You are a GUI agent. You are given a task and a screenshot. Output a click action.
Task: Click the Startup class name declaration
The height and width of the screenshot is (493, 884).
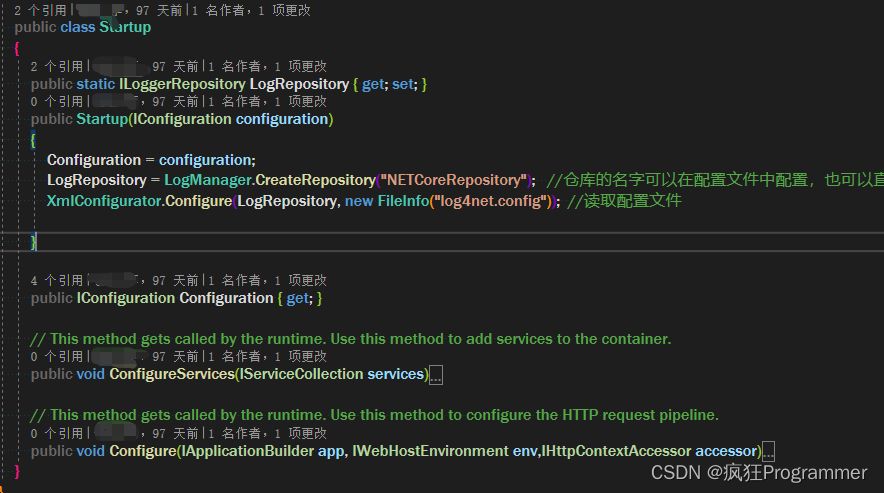tap(125, 27)
